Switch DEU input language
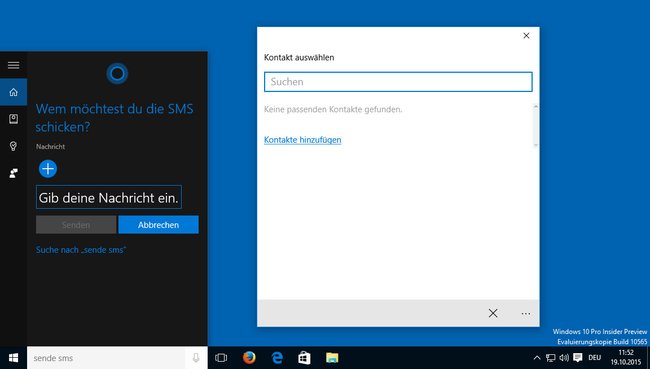Screen dimensions: 650x369 [594, 357]
